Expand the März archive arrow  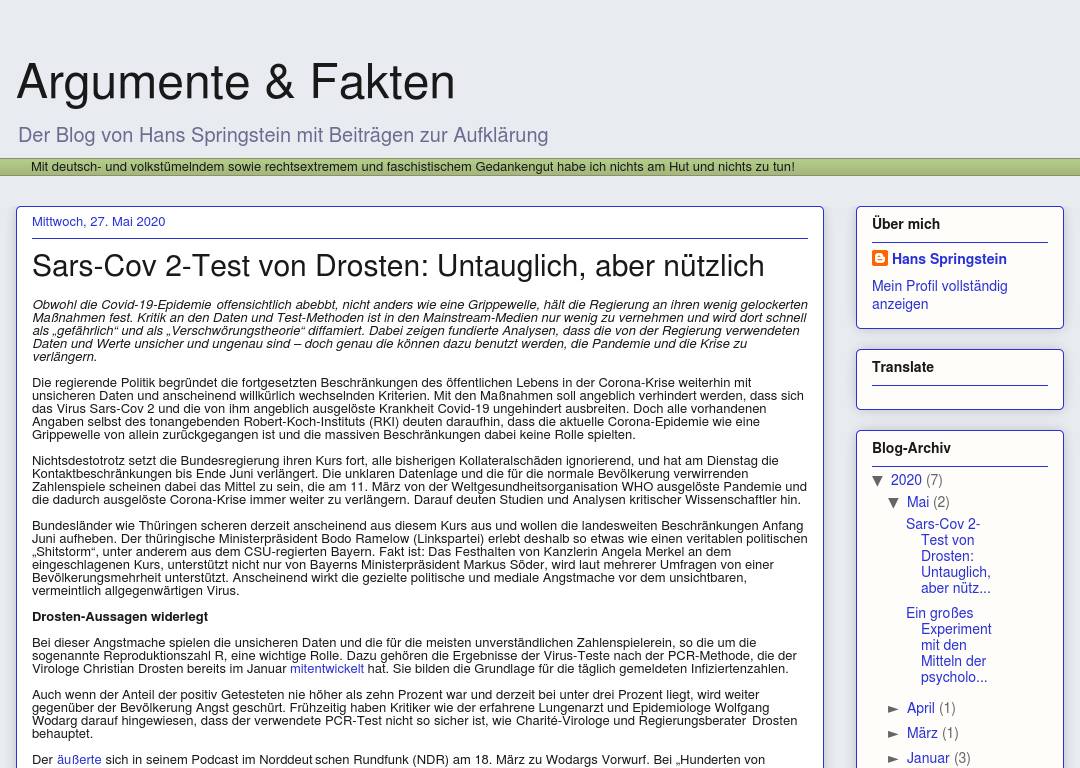click(894, 734)
